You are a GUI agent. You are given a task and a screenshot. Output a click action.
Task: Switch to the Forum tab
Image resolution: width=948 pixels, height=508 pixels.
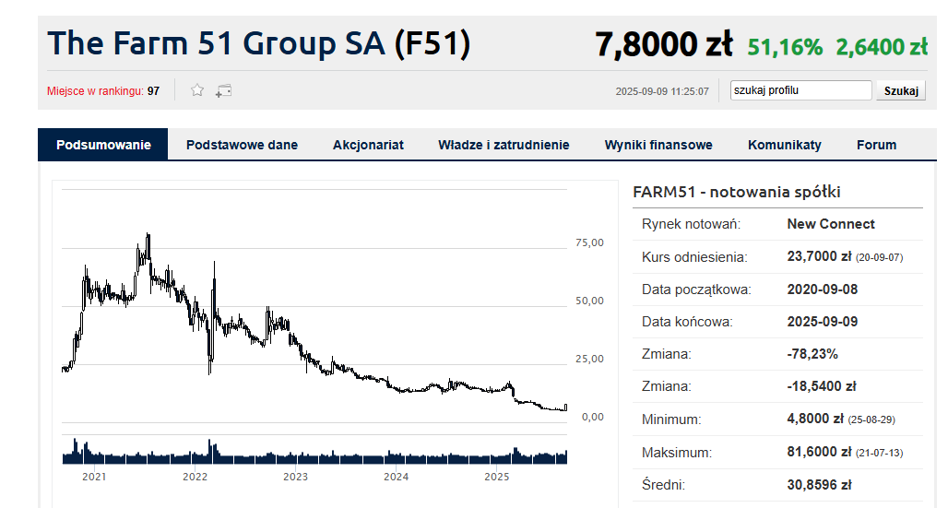(x=876, y=145)
